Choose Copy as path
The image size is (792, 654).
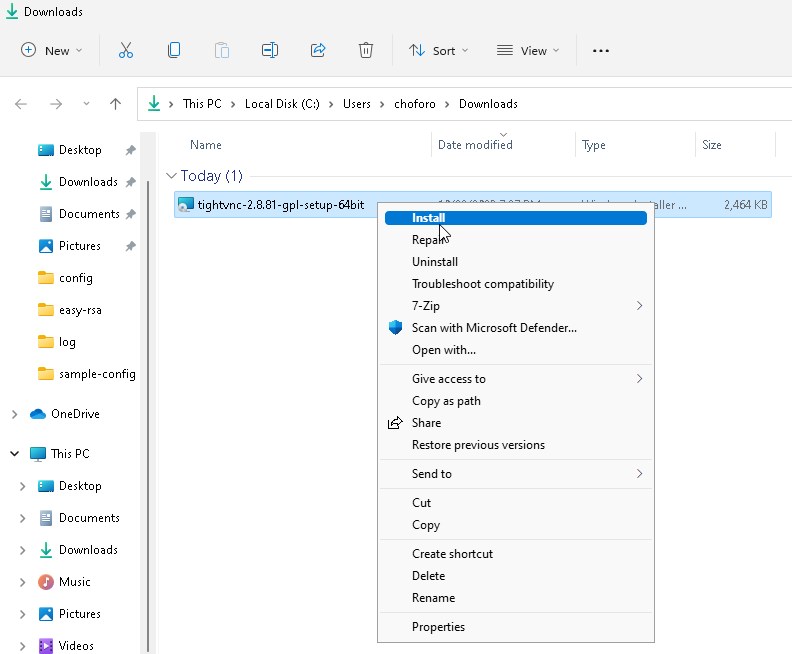(x=516, y=401)
